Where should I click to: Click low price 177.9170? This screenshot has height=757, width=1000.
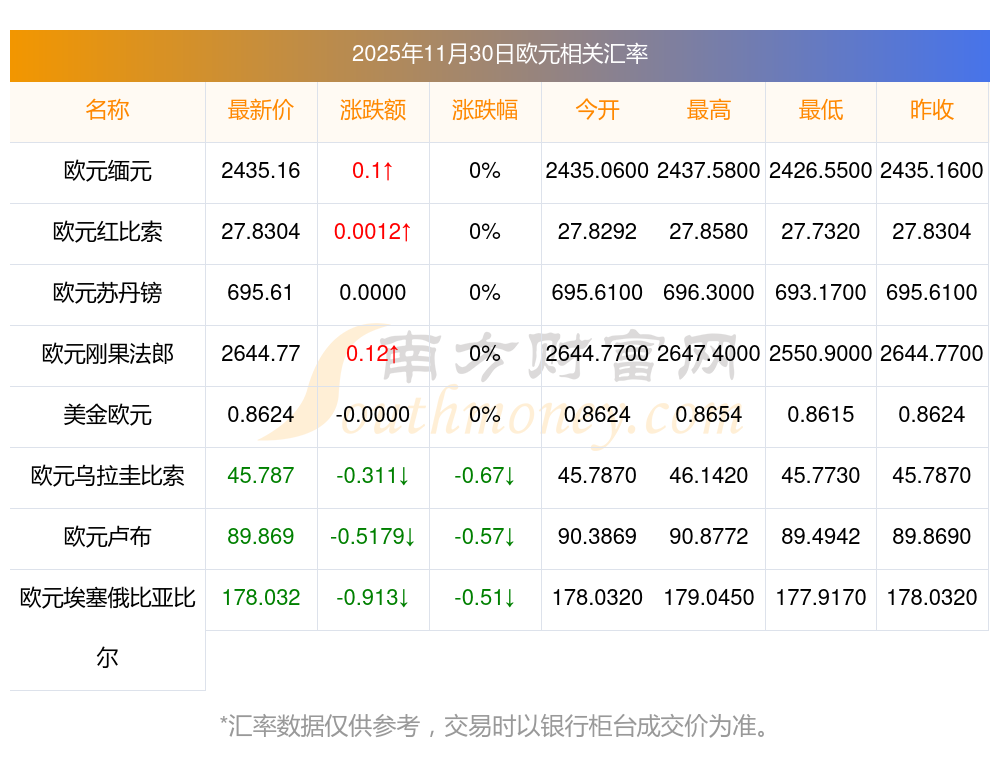click(820, 598)
